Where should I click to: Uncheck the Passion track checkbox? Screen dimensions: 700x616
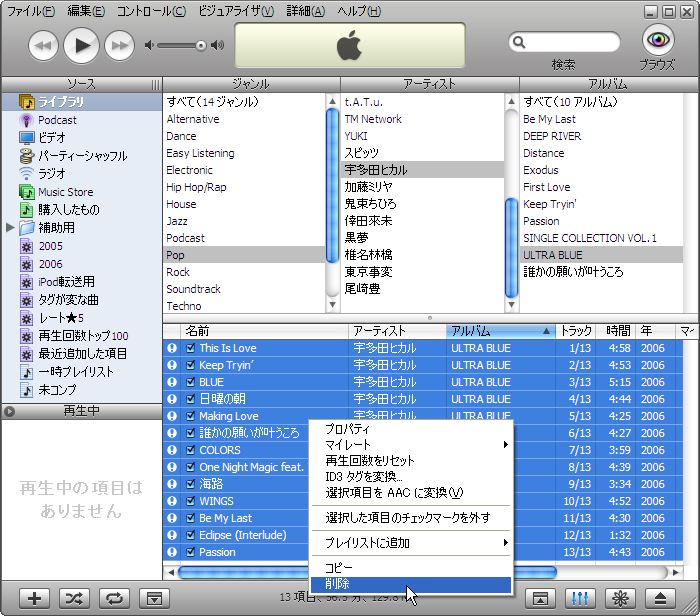click(191, 552)
